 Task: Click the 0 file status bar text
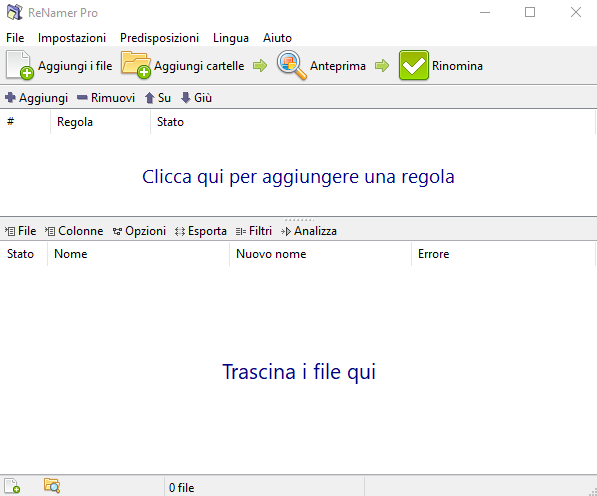(182, 488)
